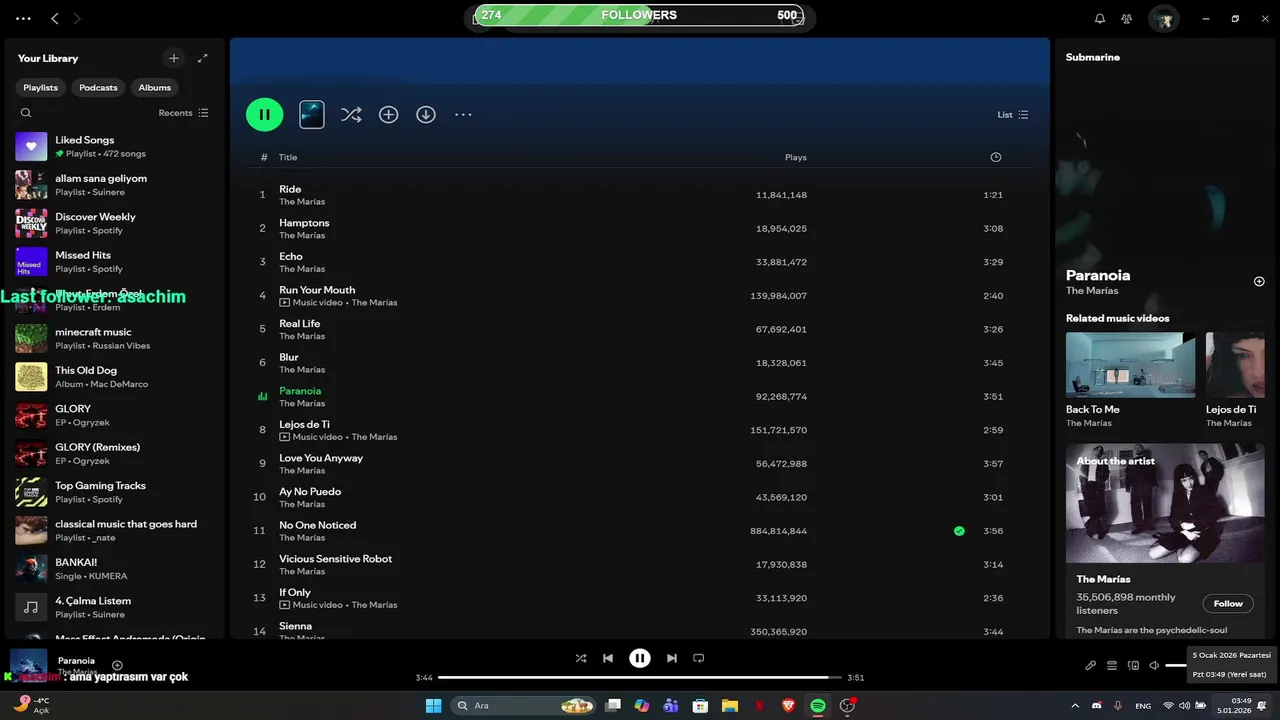Open the Liked Songs playlist
The height and width of the screenshot is (720, 1280).
[x=114, y=147]
